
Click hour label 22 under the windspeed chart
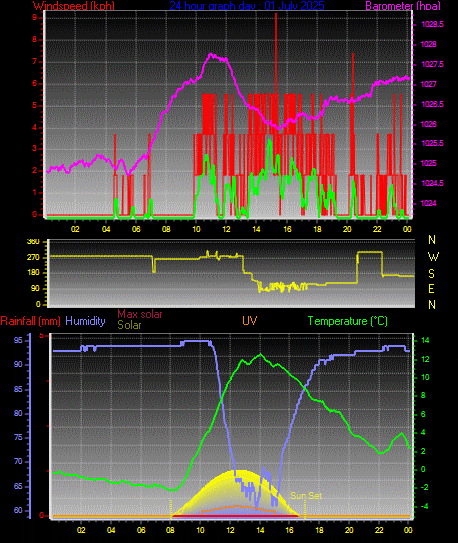(x=377, y=229)
